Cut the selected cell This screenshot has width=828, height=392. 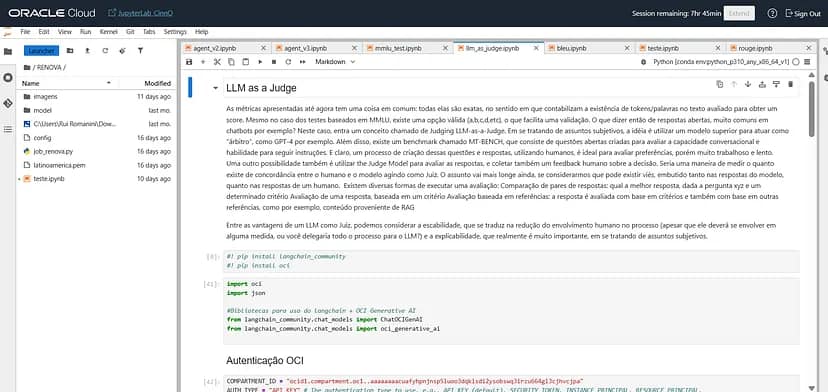click(x=217, y=62)
